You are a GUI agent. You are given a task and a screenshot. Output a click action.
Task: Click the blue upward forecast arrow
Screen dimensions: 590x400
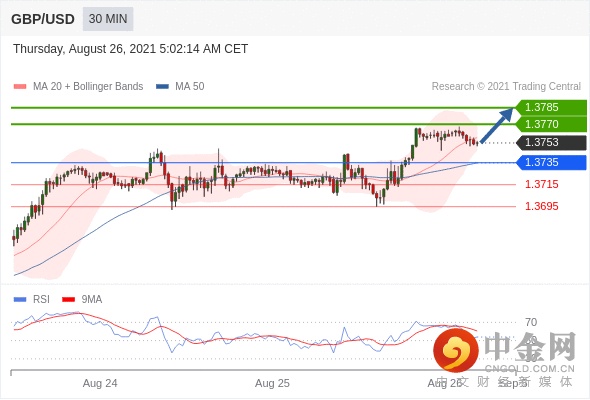497,125
